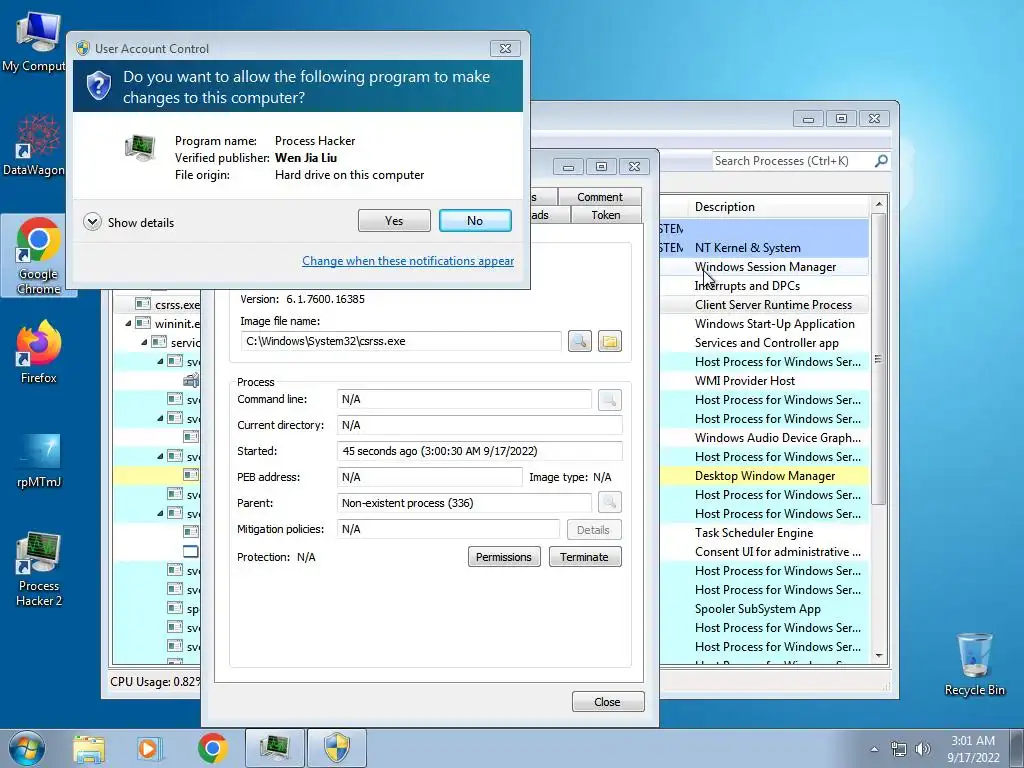
Task: Open the Recycle Bin
Action: click(x=974, y=664)
